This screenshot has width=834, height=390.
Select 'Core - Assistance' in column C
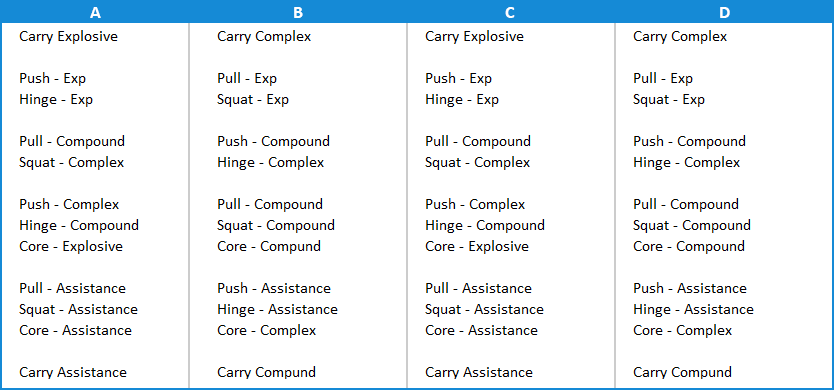pos(481,330)
